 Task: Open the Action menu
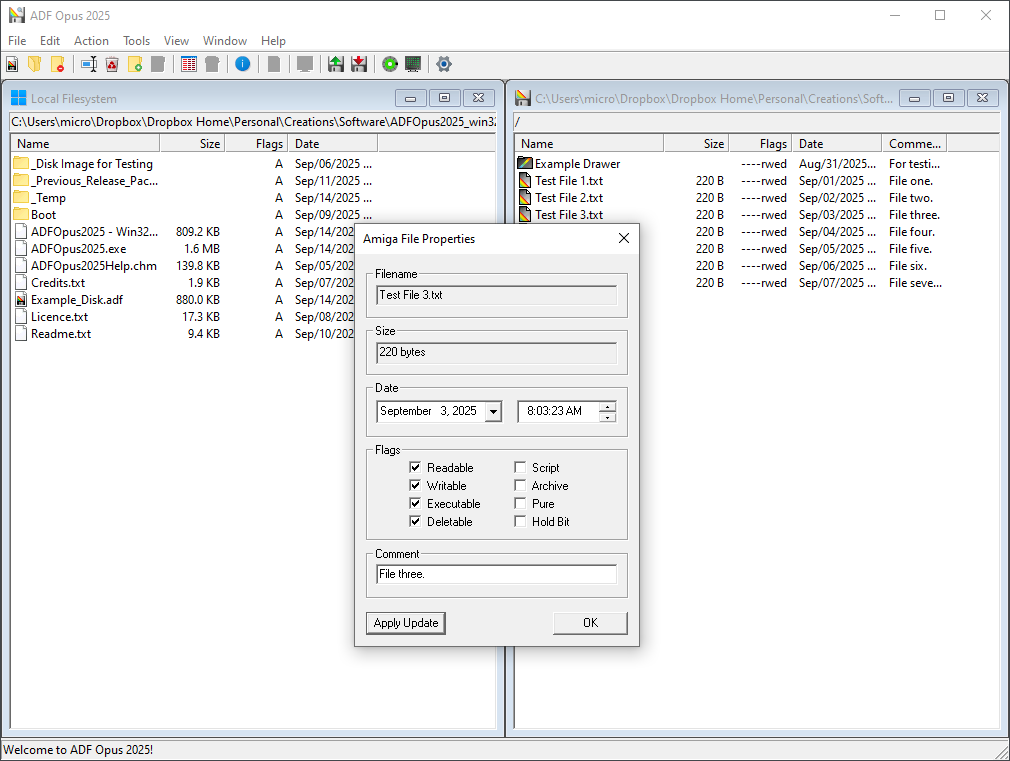click(x=91, y=41)
